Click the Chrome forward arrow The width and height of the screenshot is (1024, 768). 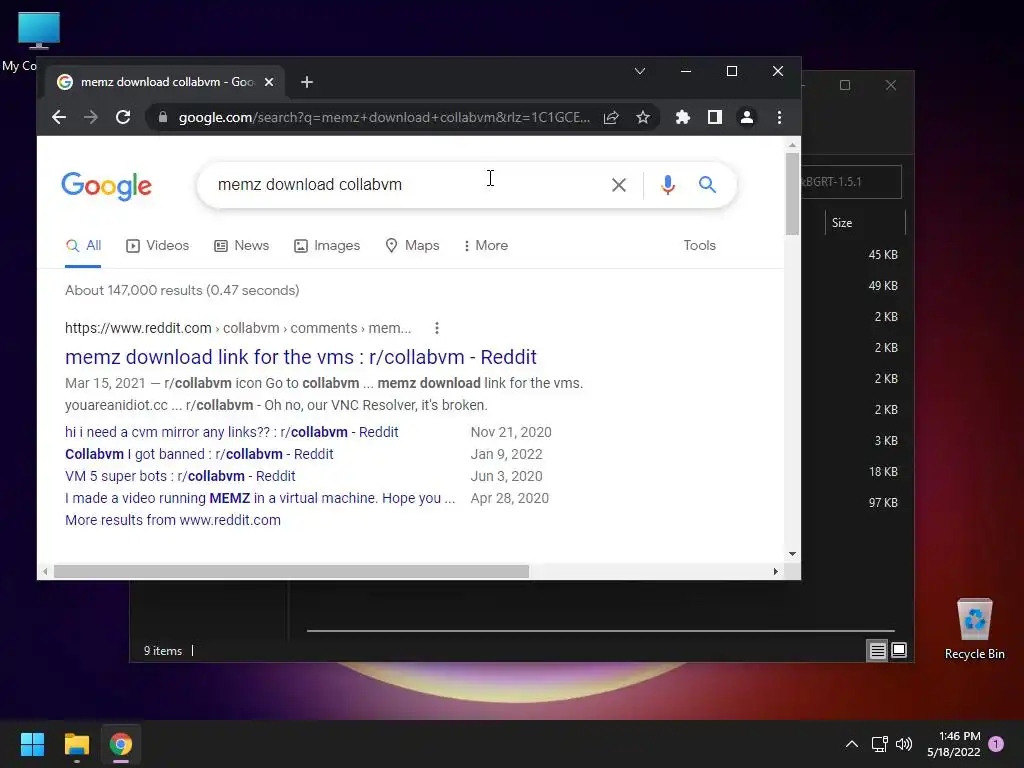(91, 118)
